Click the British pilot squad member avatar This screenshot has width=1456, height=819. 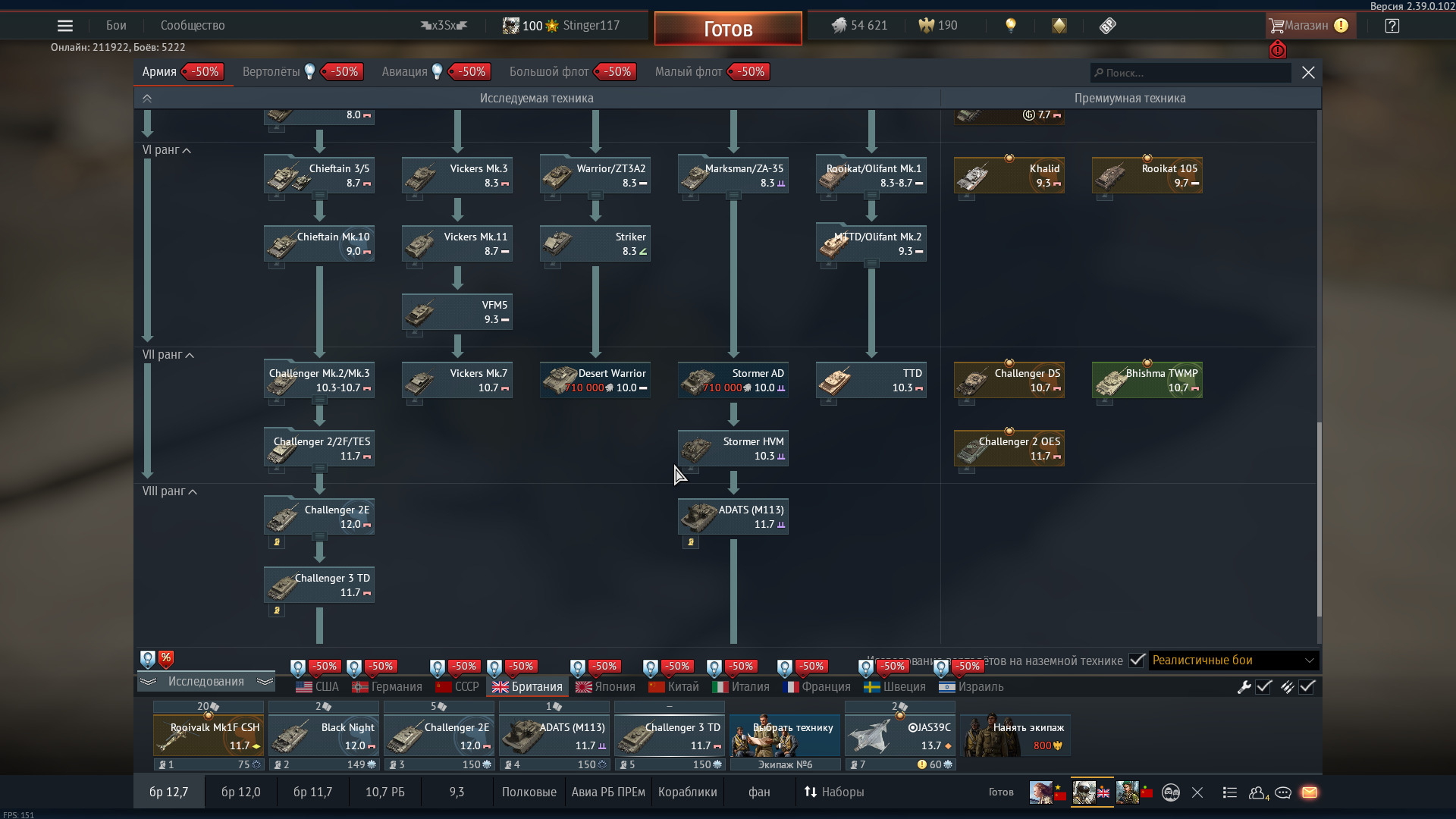(x=1084, y=792)
